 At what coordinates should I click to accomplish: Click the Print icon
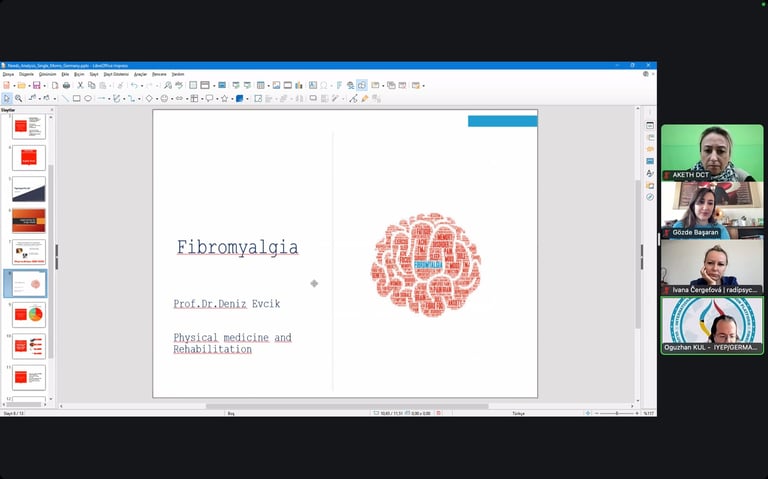pyautogui.click(x=66, y=86)
